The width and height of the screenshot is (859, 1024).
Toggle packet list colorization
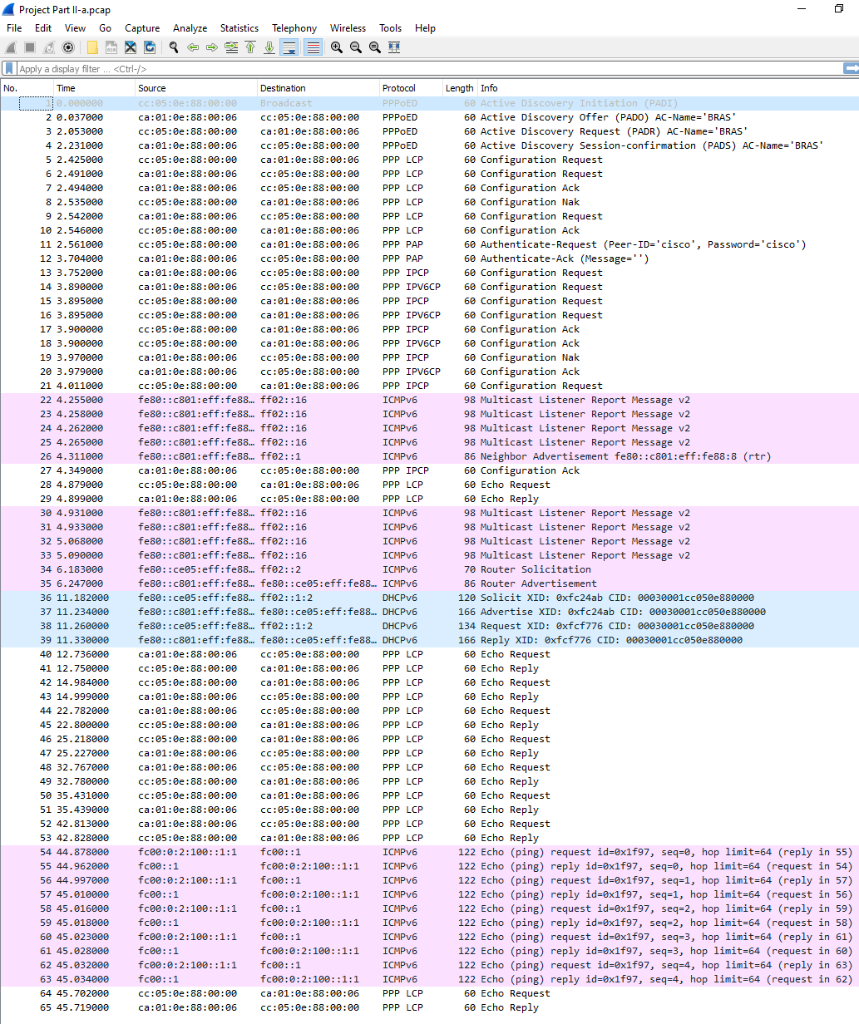click(x=311, y=46)
